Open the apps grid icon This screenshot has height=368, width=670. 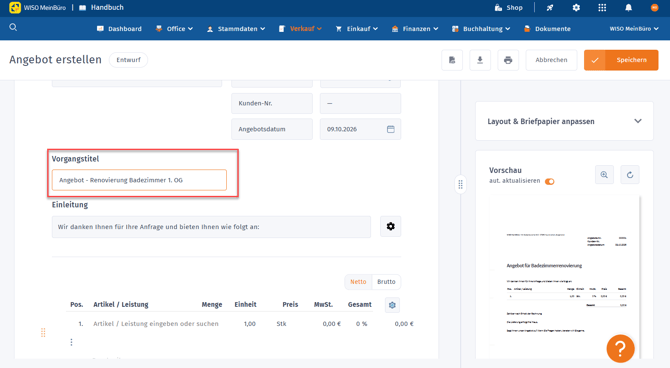(x=602, y=8)
